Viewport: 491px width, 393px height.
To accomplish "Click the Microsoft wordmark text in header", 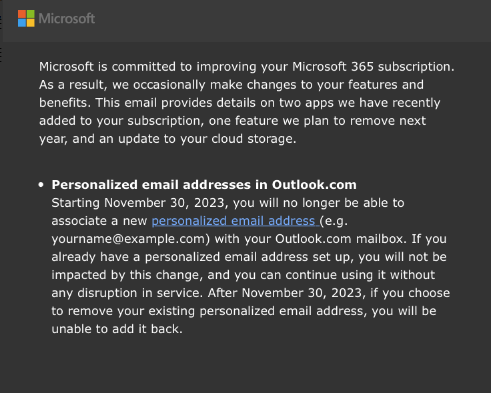I will [67, 18].
